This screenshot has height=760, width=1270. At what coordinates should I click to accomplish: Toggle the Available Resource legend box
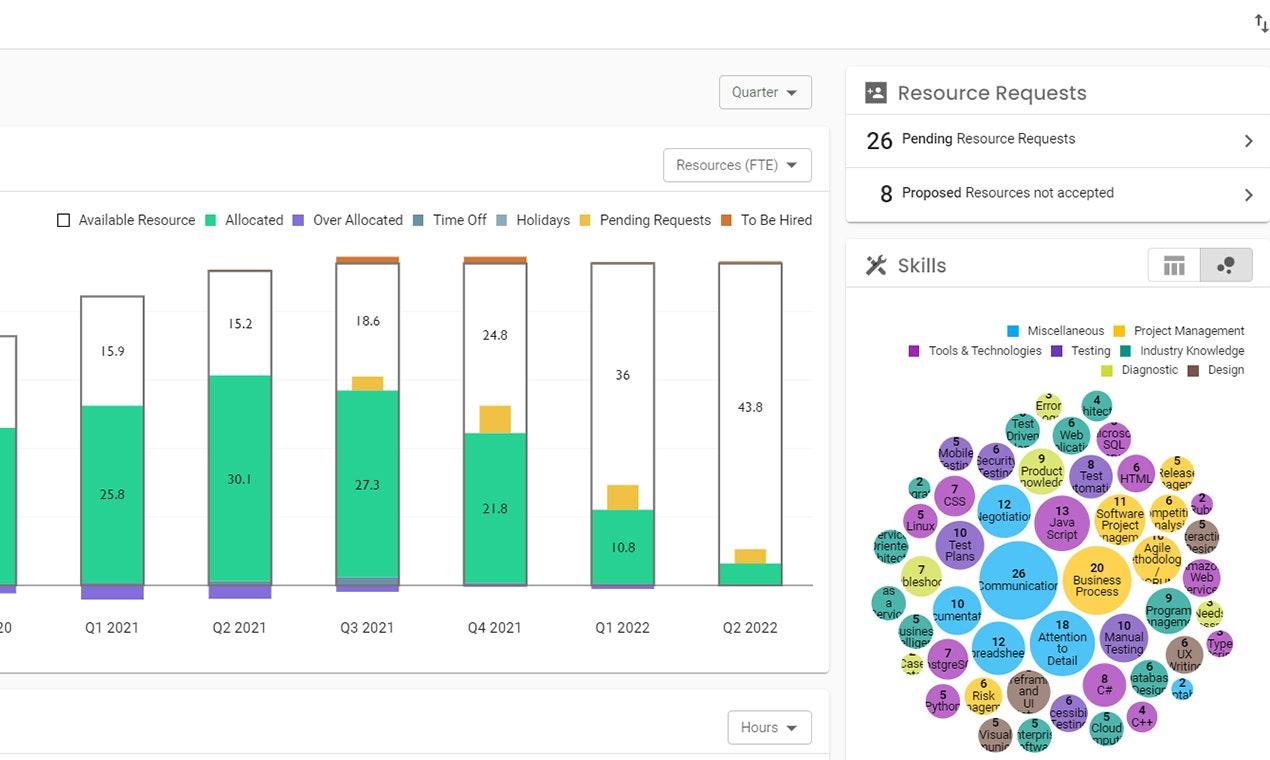click(64, 220)
